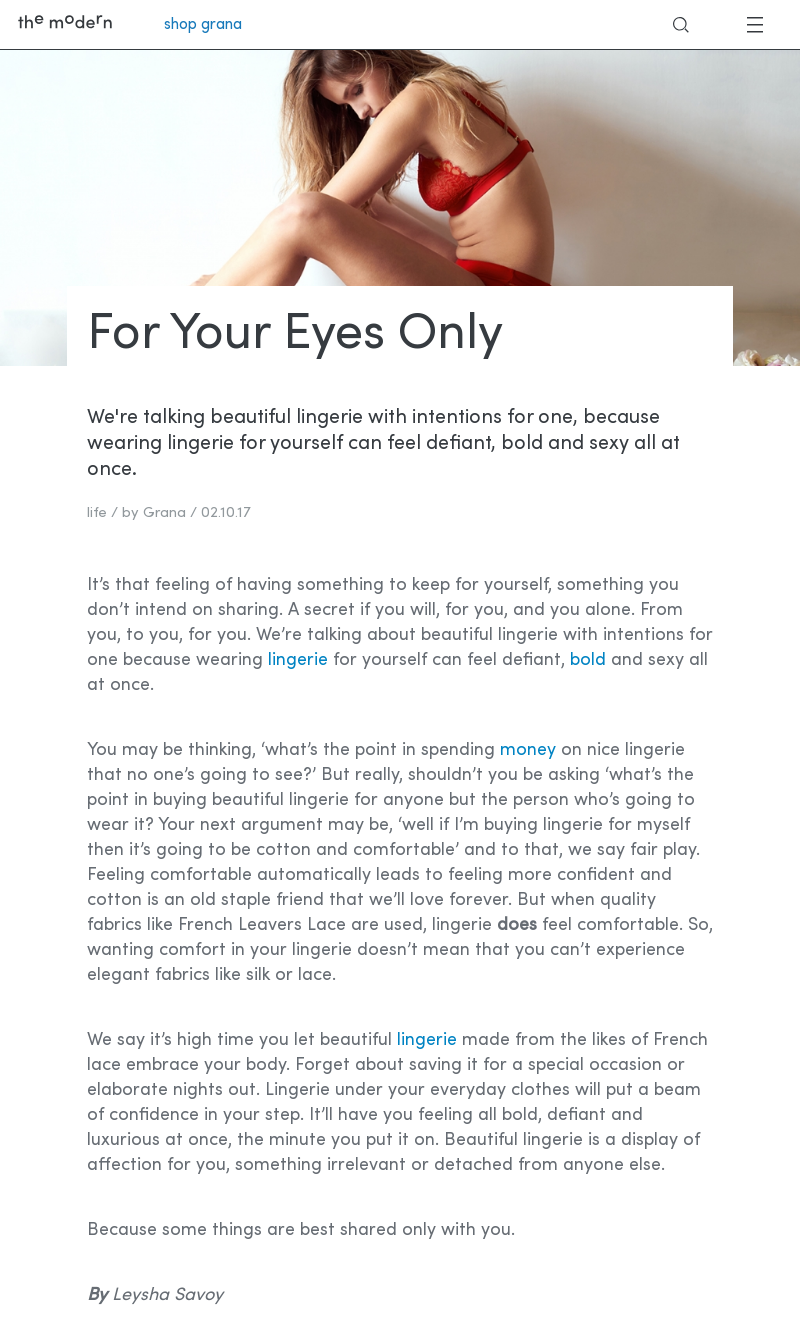Screen dimensions: 800x1331
Task: Open the hamburger menu icon
Action: (755, 25)
